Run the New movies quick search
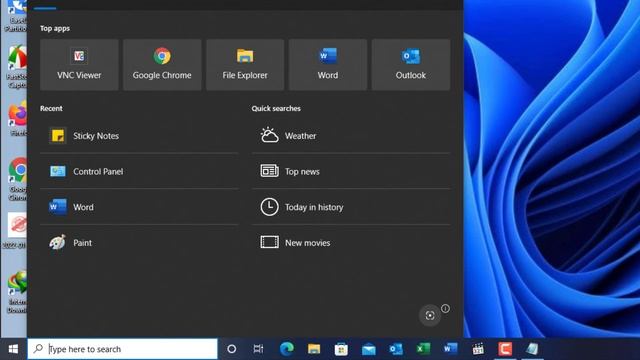The image size is (640, 360). 351,243
